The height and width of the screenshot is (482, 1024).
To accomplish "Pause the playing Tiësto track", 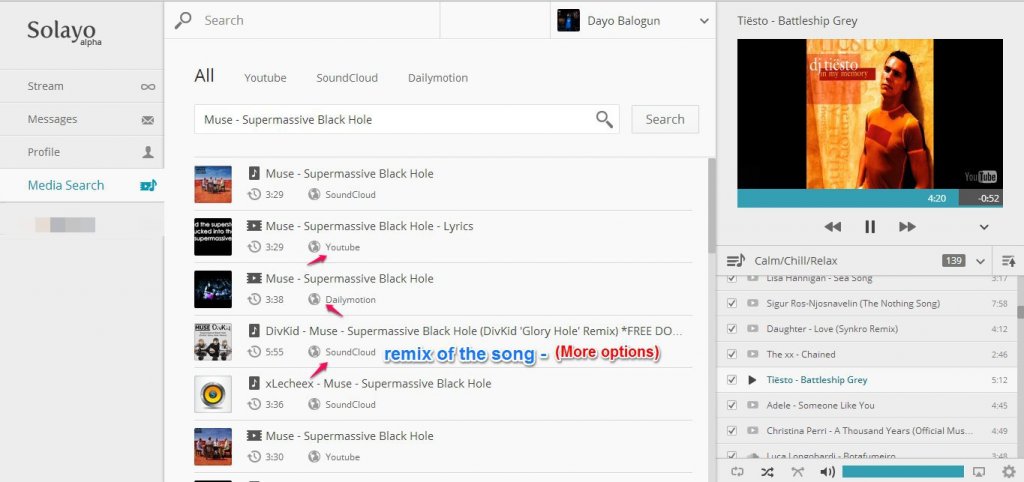I will point(869,227).
